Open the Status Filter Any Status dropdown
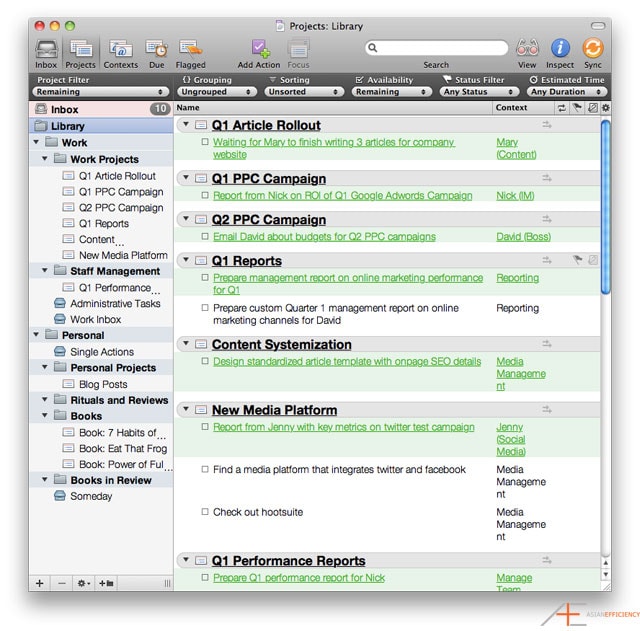Screen dimensions: 640x631 coord(479,92)
